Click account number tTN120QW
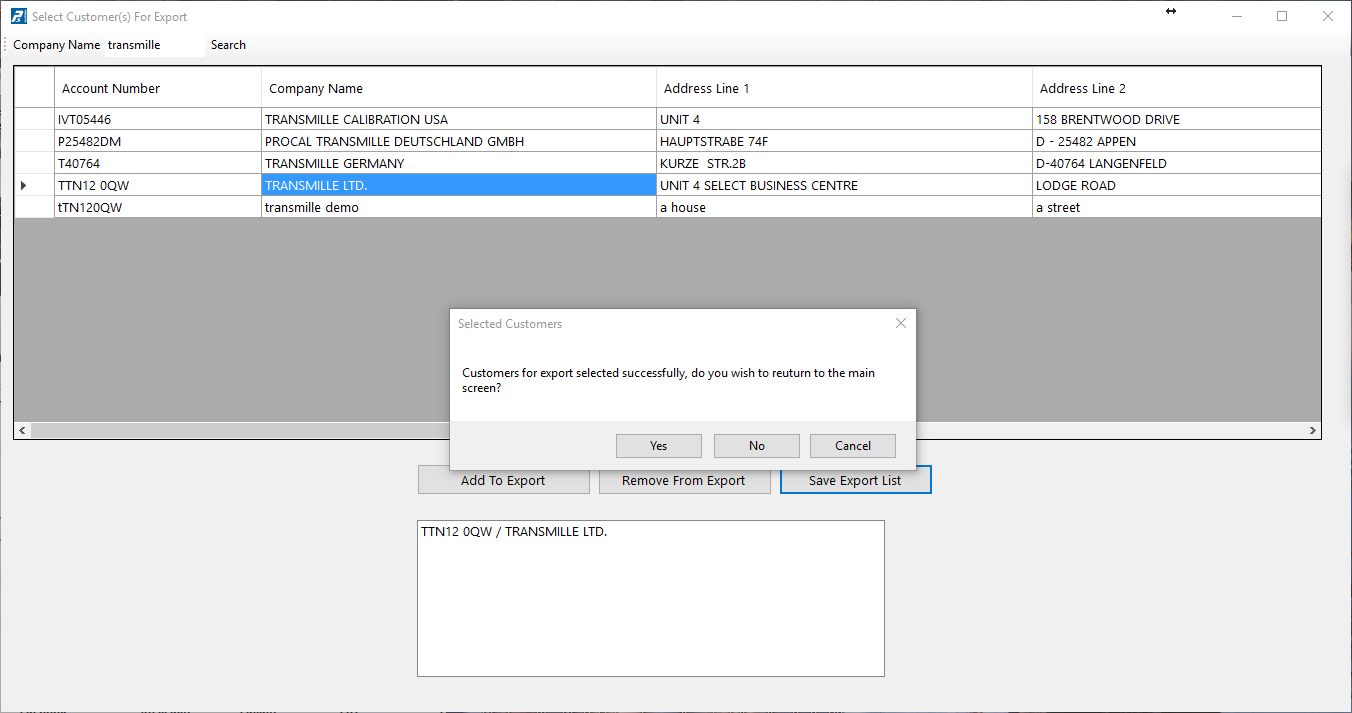 click(158, 208)
